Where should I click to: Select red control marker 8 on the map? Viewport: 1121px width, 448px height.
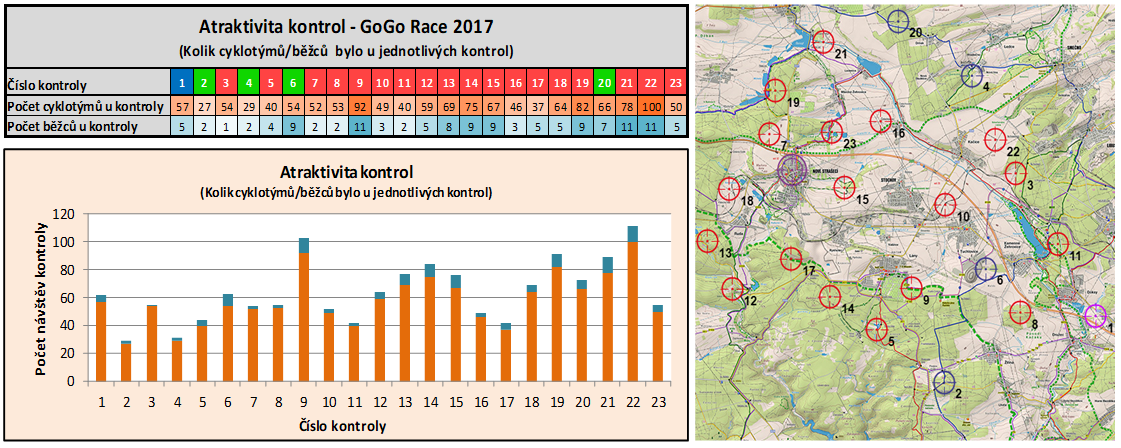coord(1020,312)
